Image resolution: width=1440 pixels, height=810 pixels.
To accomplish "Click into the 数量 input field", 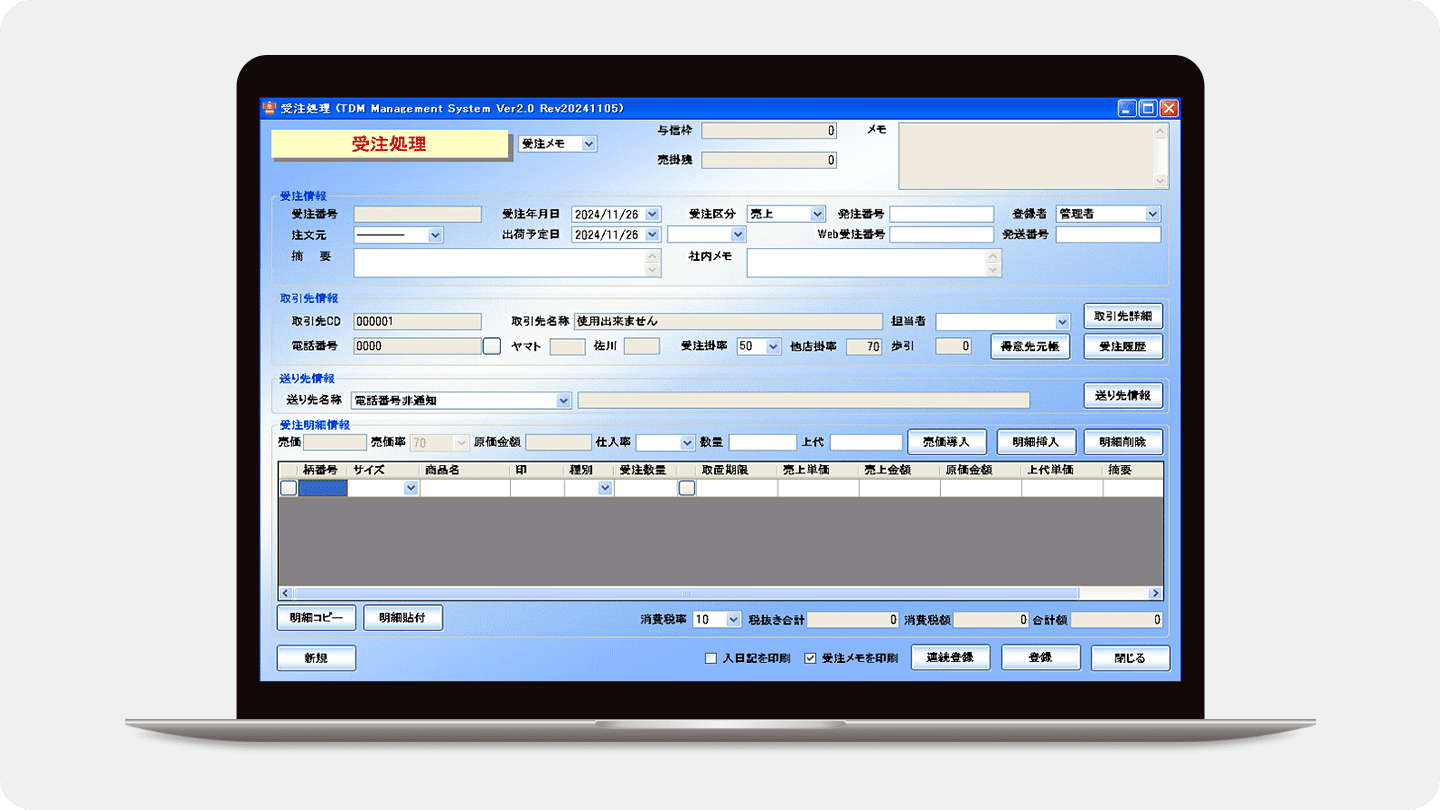I will pyautogui.click(x=763, y=442).
